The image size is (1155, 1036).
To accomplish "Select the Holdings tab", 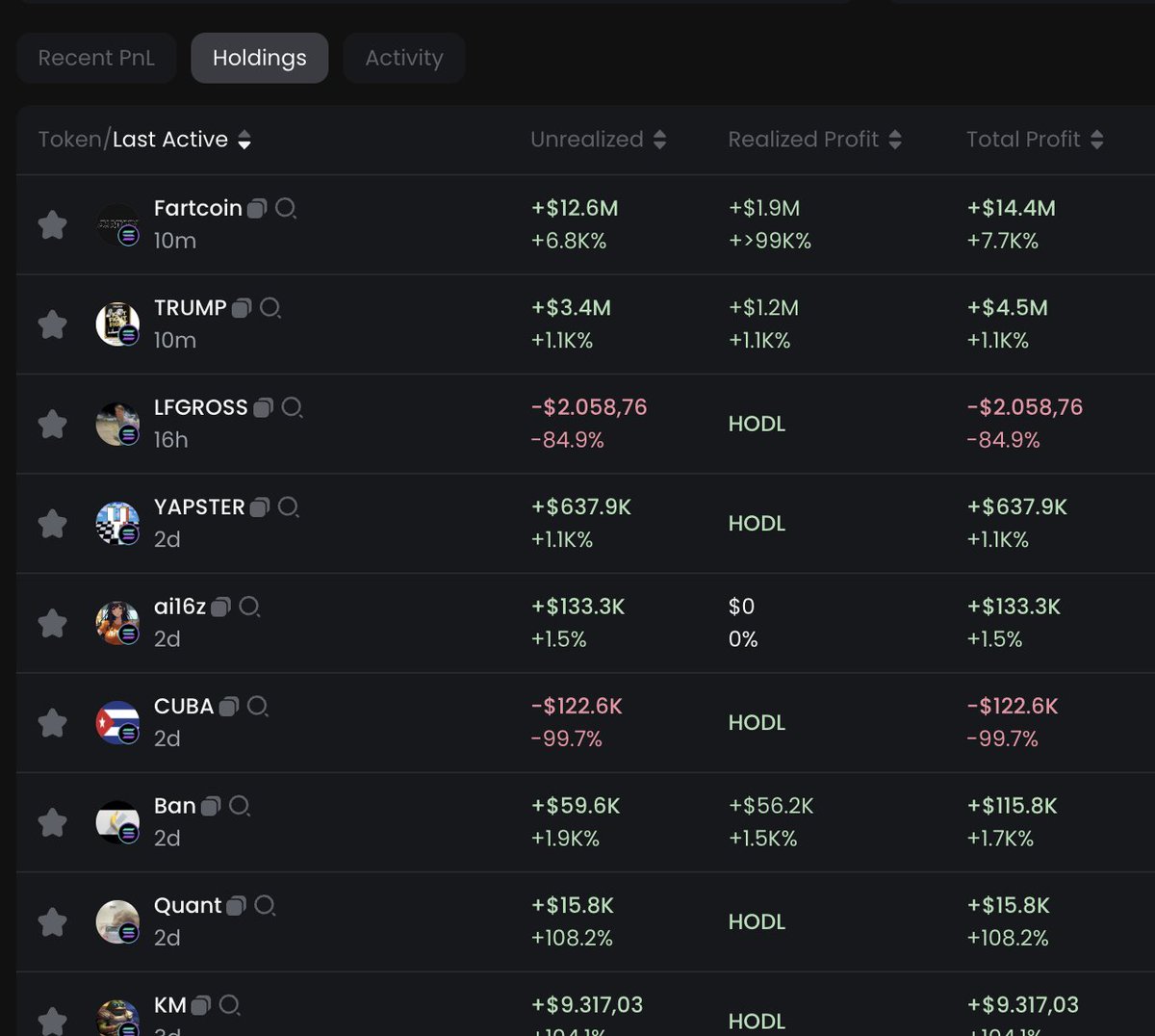I will [x=260, y=58].
